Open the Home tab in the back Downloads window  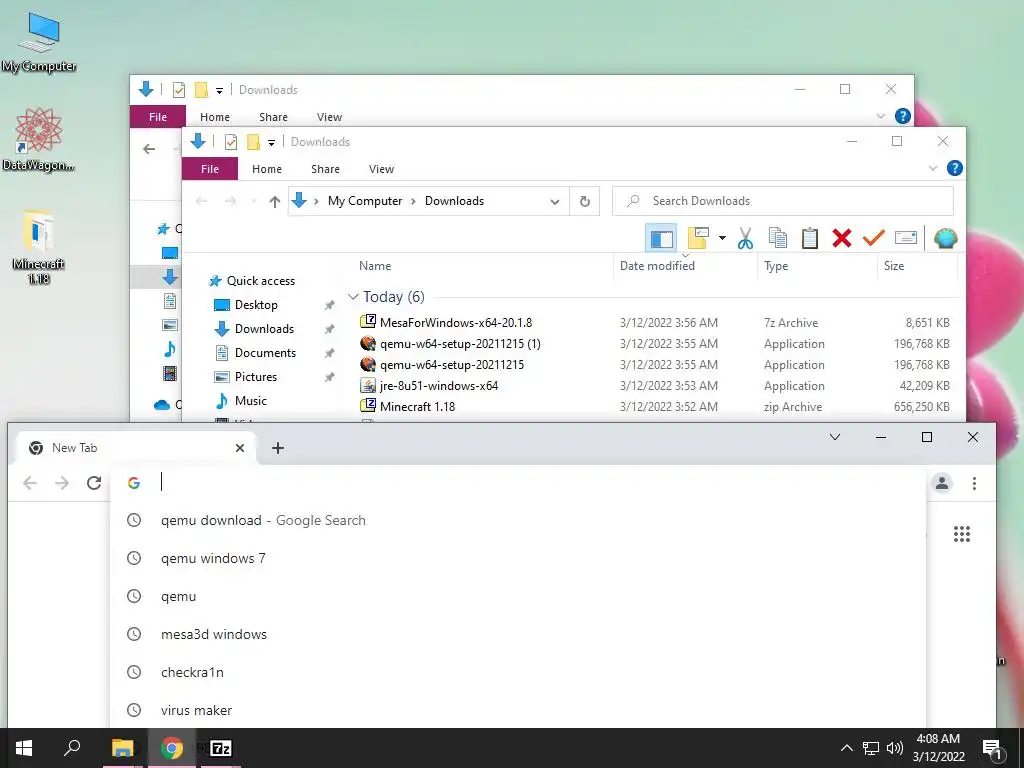pyautogui.click(x=215, y=116)
